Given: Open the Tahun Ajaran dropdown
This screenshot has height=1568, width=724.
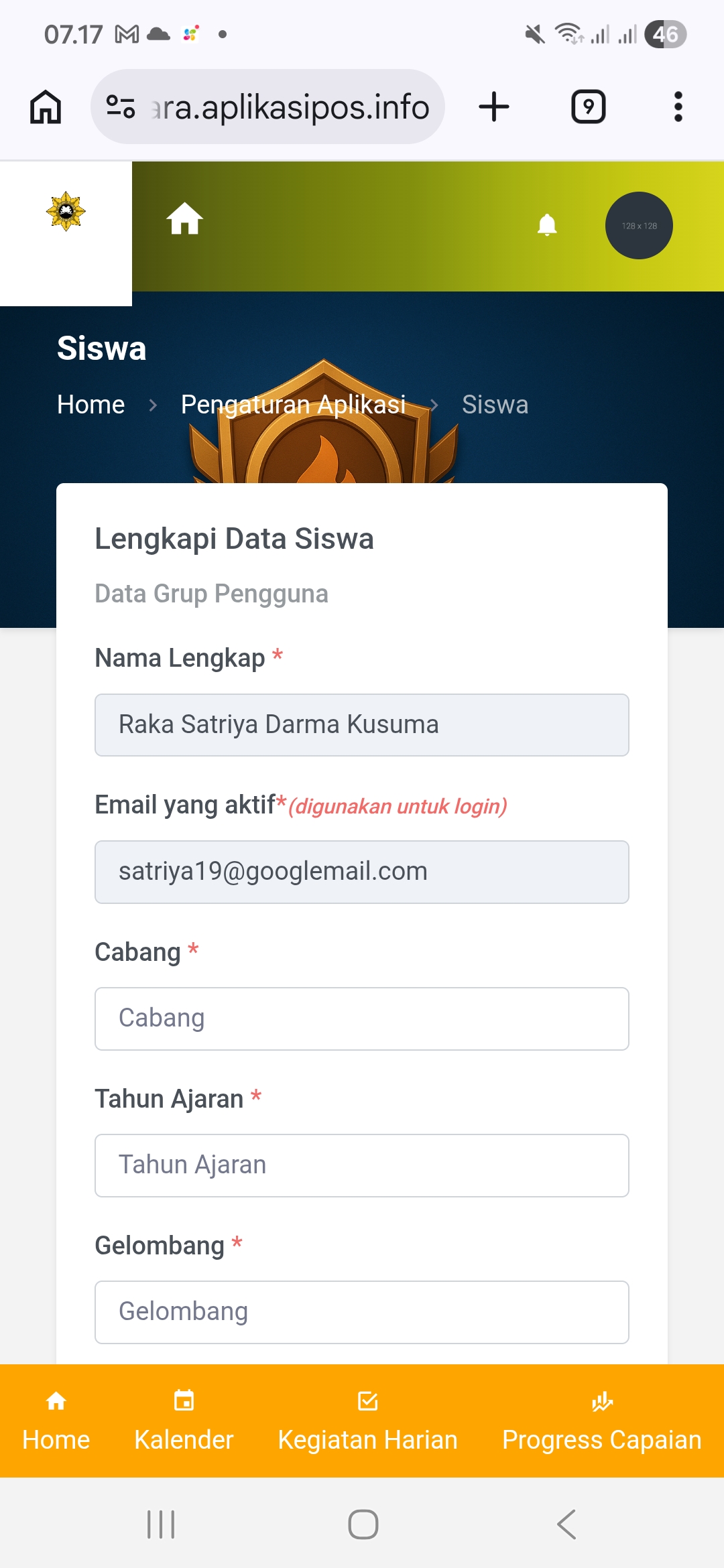Looking at the screenshot, I should click(361, 1165).
